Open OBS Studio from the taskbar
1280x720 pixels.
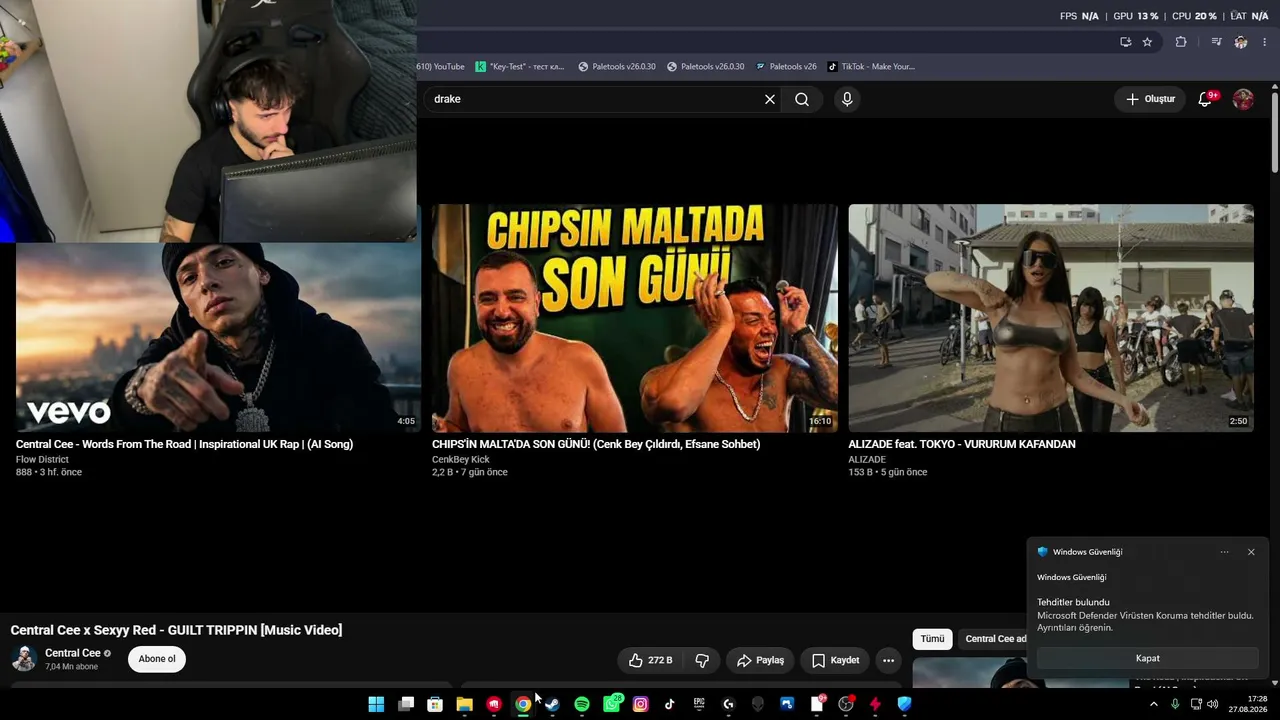click(846, 704)
